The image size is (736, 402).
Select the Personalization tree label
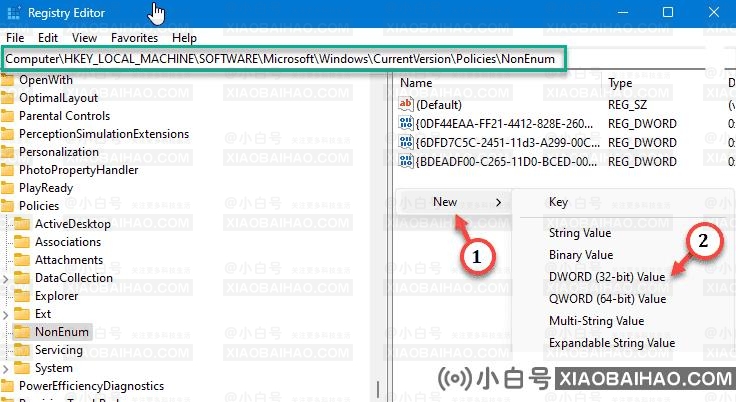click(59, 152)
